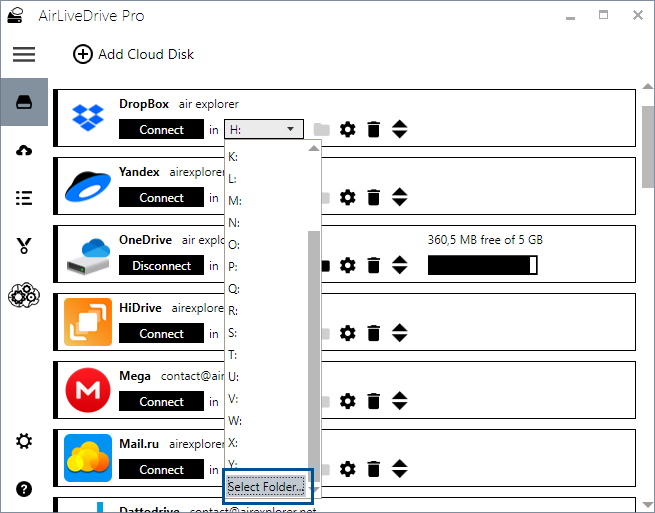The image size is (655, 513).
Task: Select the disks view sidebar icon
Action: click(x=24, y=102)
